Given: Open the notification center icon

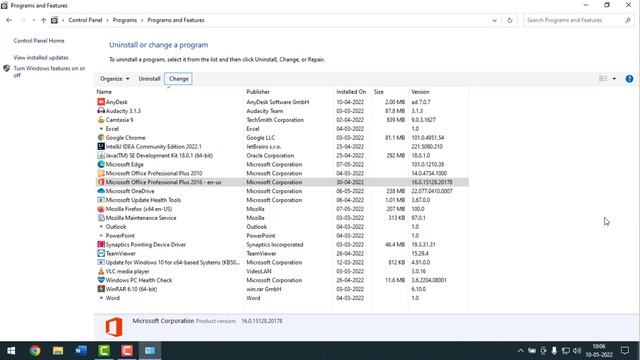Looking at the screenshot, I should click(624, 350).
